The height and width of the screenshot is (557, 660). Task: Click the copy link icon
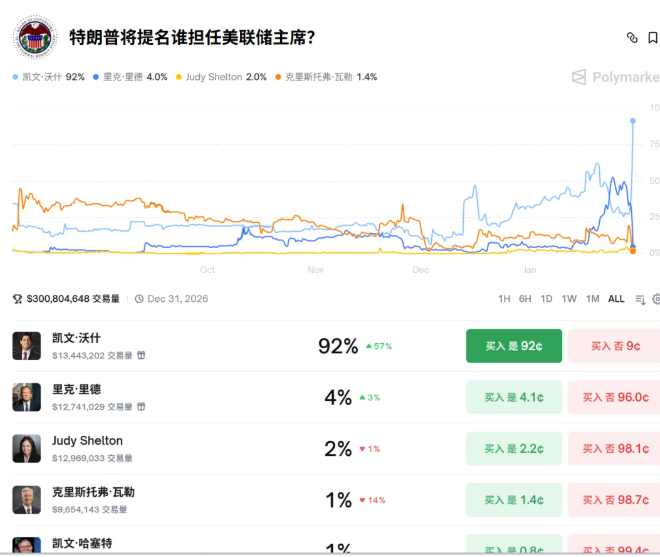pyautogui.click(x=631, y=38)
